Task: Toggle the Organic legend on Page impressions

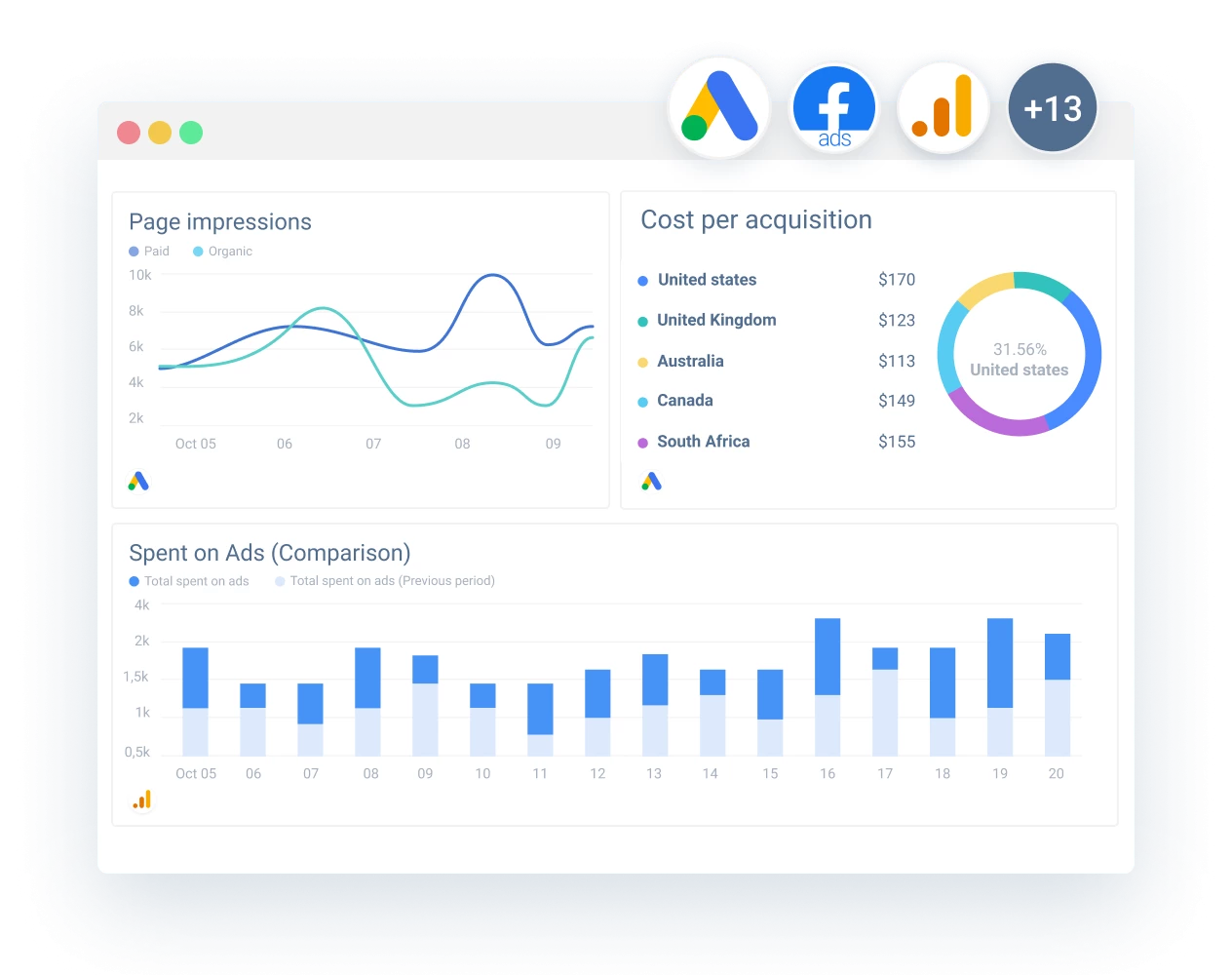Action: pyautogui.click(x=221, y=251)
